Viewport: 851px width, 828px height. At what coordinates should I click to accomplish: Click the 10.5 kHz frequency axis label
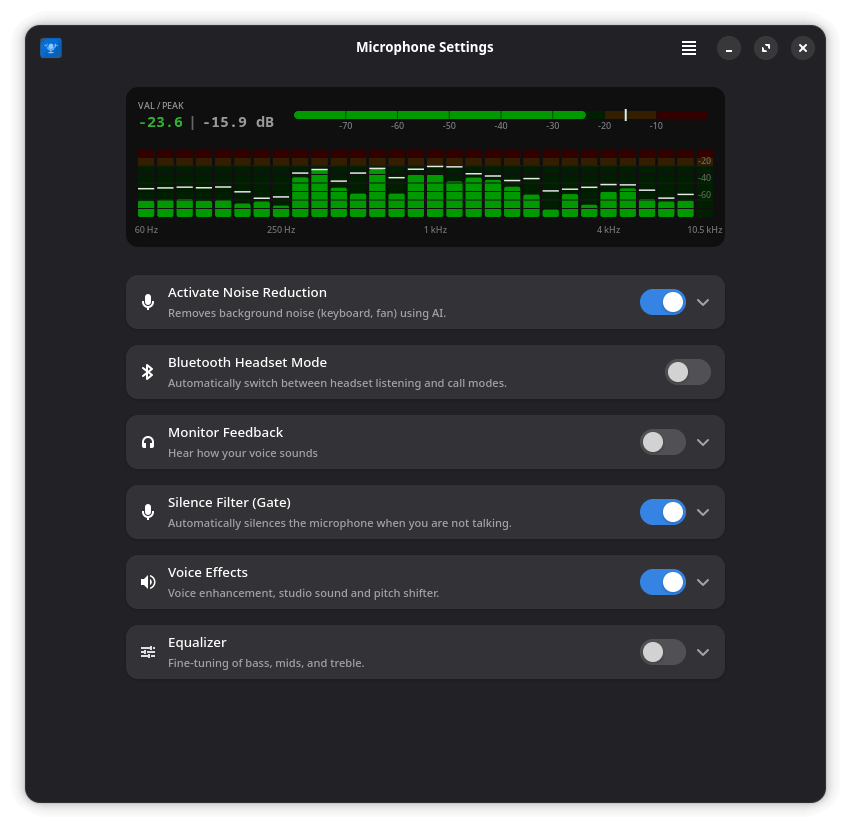[x=704, y=230]
